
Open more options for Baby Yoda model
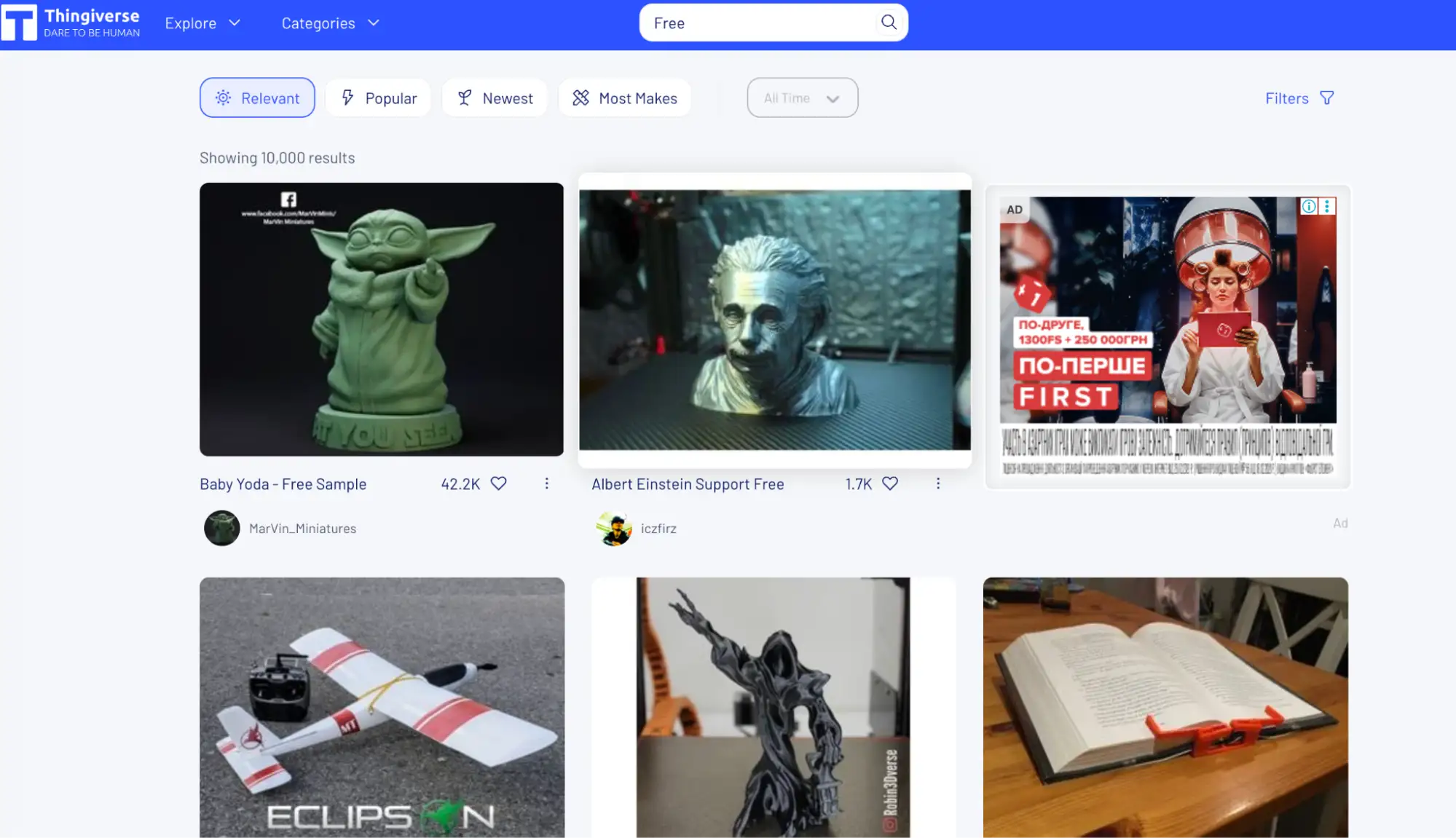(x=547, y=483)
